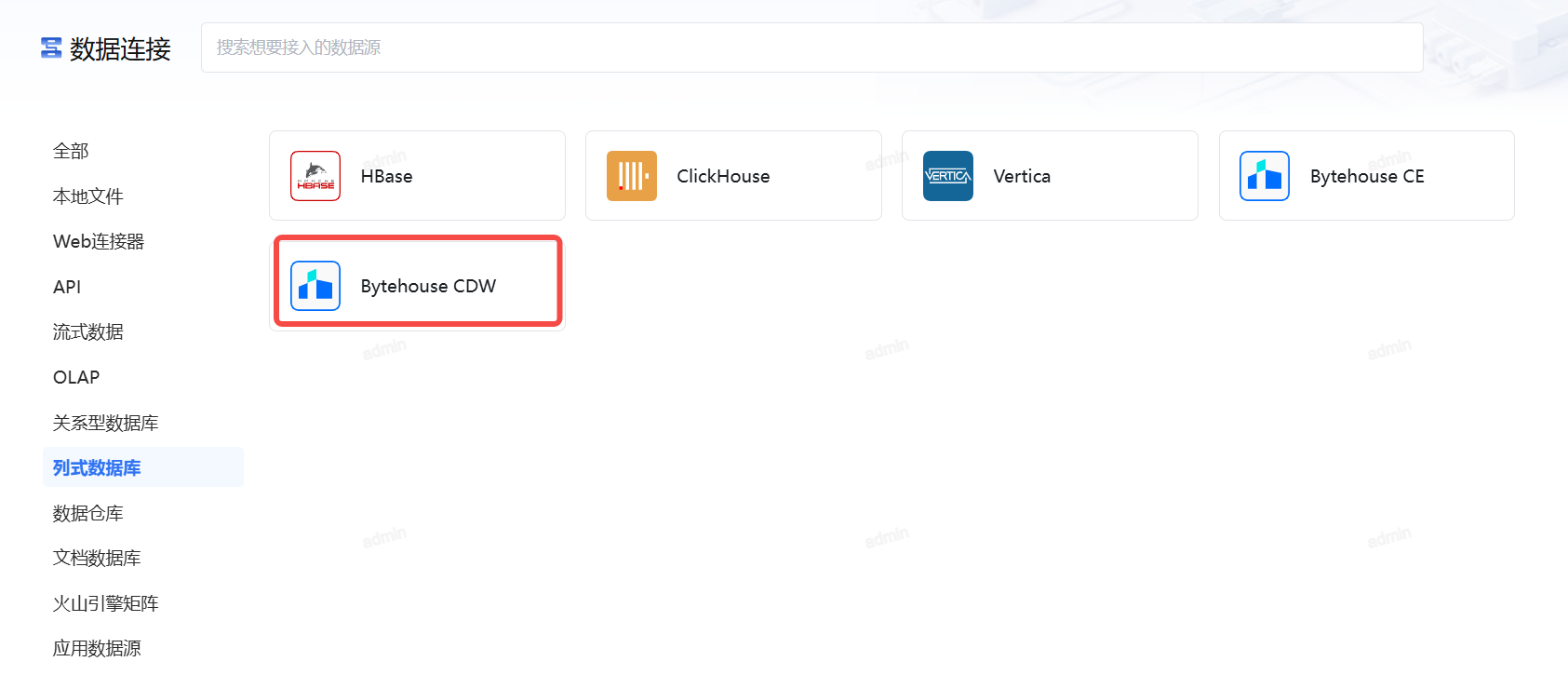Viewport: 1568px width, 675px height.
Task: Click the Bytehouse CE logo icon
Action: pos(1265,176)
